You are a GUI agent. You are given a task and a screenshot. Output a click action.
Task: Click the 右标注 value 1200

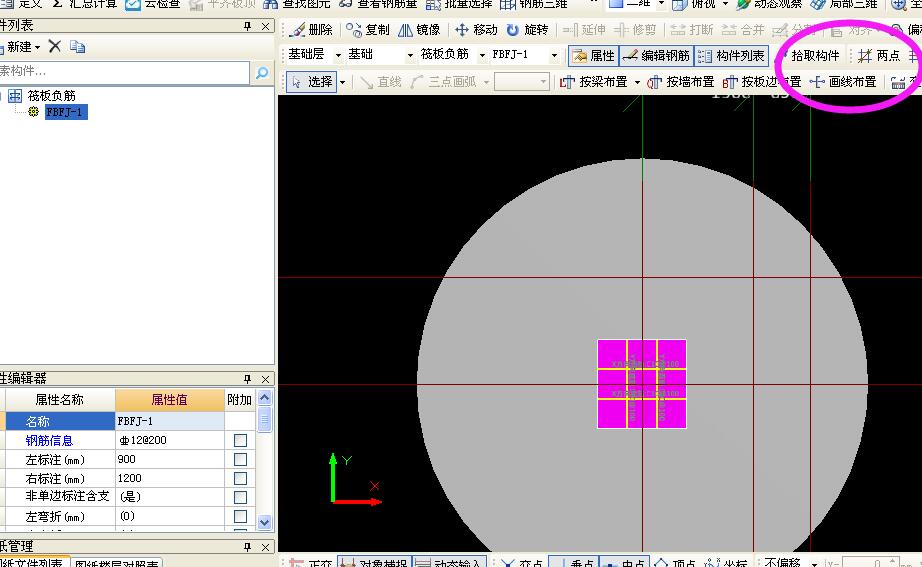(x=169, y=478)
